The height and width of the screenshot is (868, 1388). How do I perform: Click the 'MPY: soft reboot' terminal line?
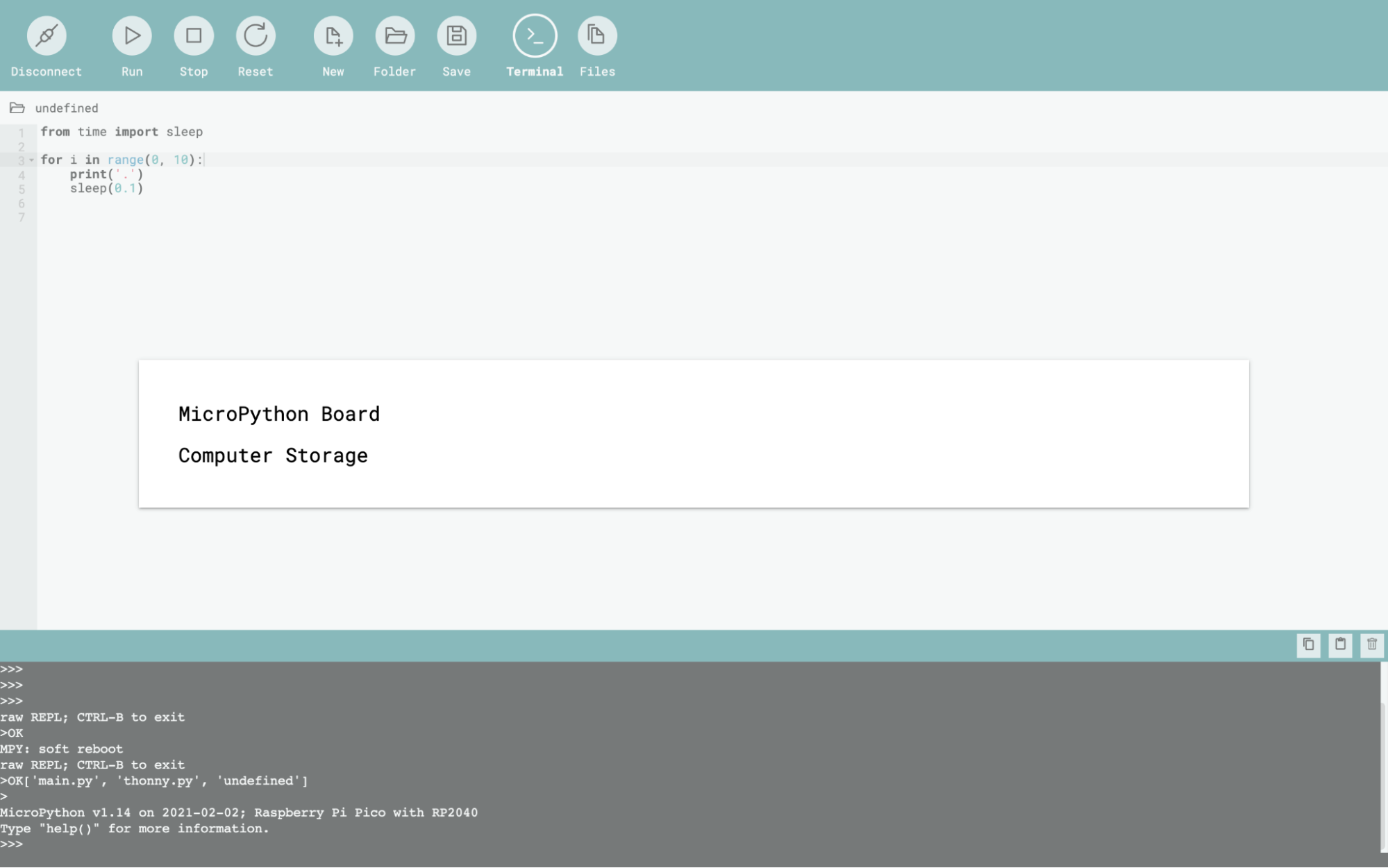pos(62,749)
